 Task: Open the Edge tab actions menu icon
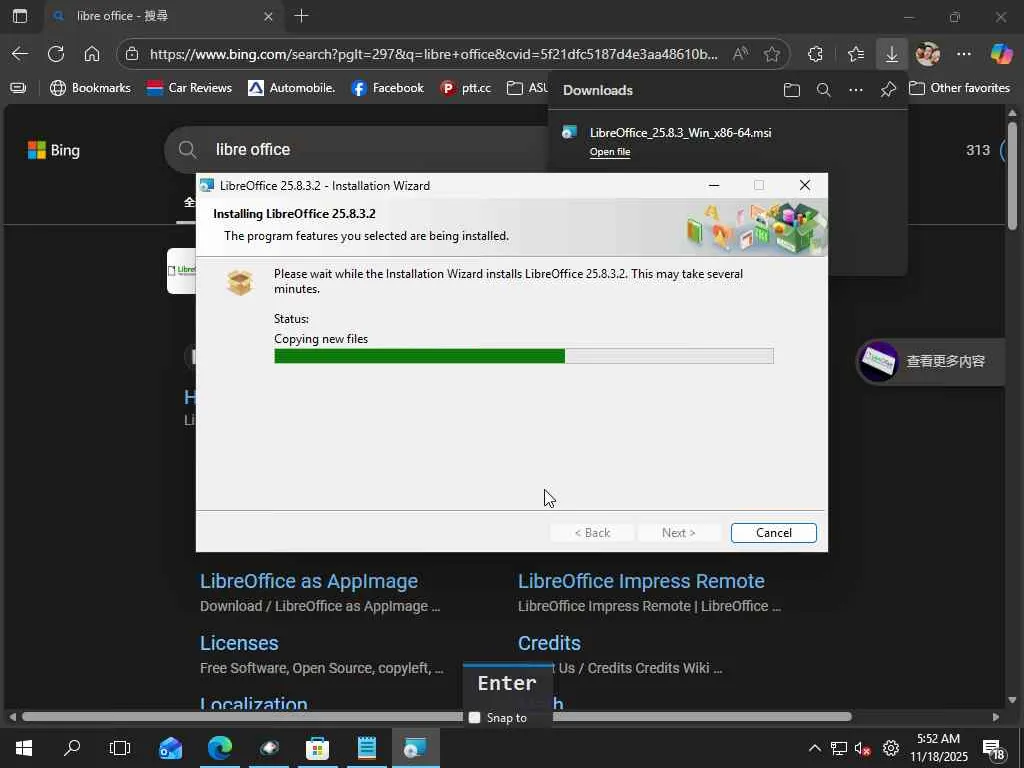pyautogui.click(x=20, y=16)
